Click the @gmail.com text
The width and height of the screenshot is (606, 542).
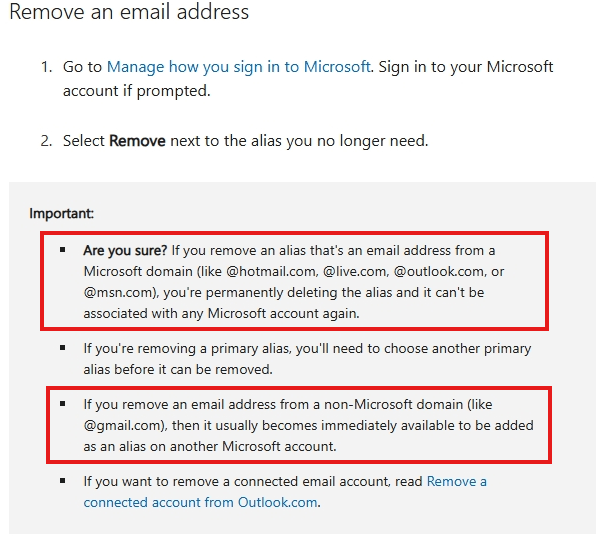tap(124, 426)
